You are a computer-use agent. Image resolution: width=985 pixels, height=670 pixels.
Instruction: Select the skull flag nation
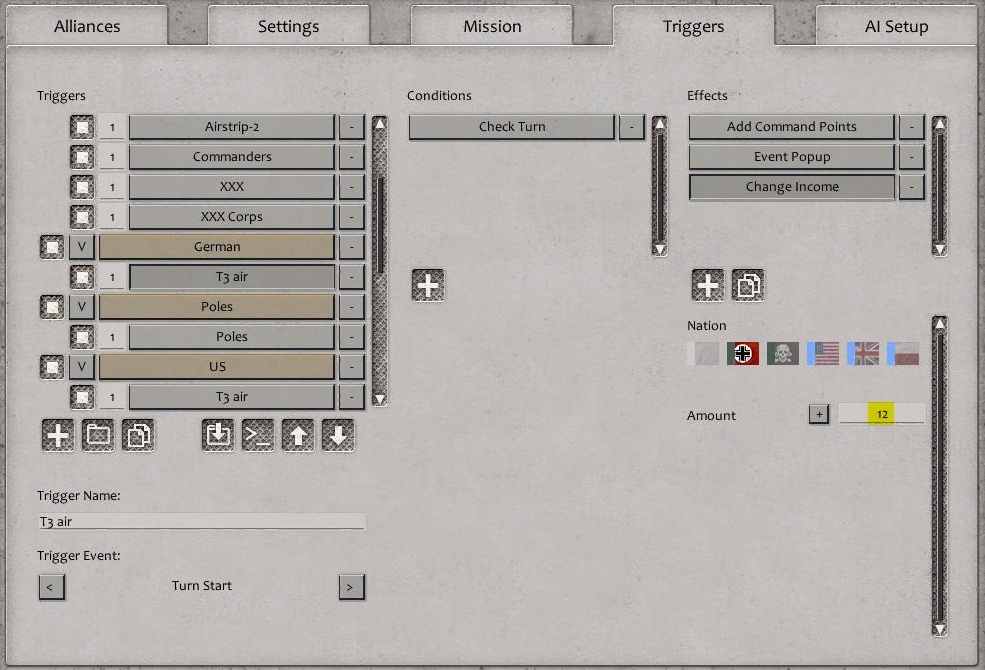(783, 354)
